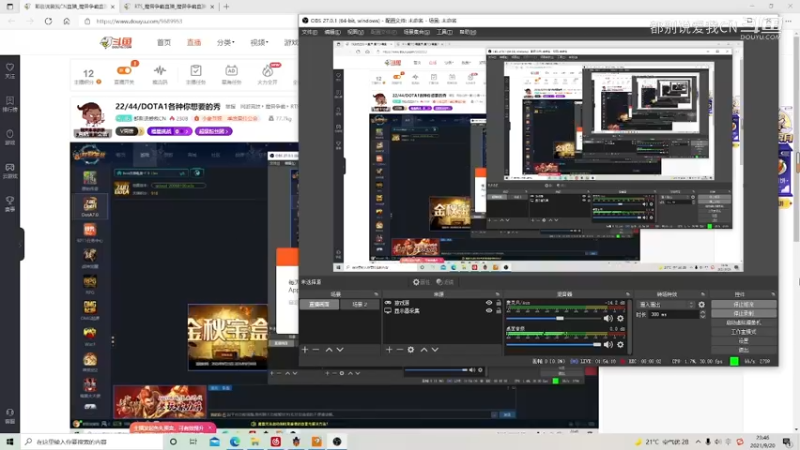This screenshot has height=450, width=800.
Task: Move the scene up in OBS
Action: (329, 349)
